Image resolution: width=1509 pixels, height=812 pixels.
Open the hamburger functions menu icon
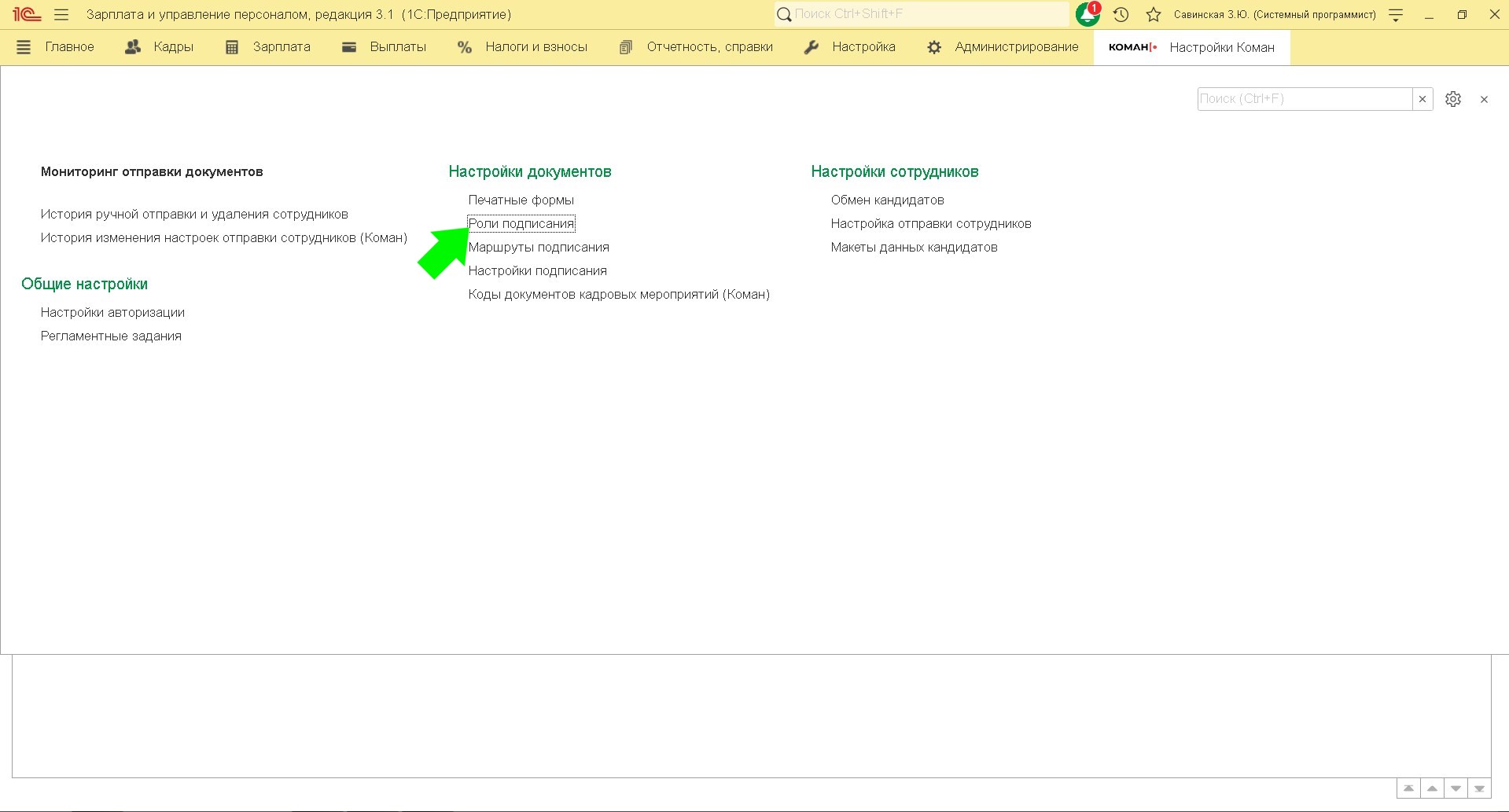click(61, 15)
